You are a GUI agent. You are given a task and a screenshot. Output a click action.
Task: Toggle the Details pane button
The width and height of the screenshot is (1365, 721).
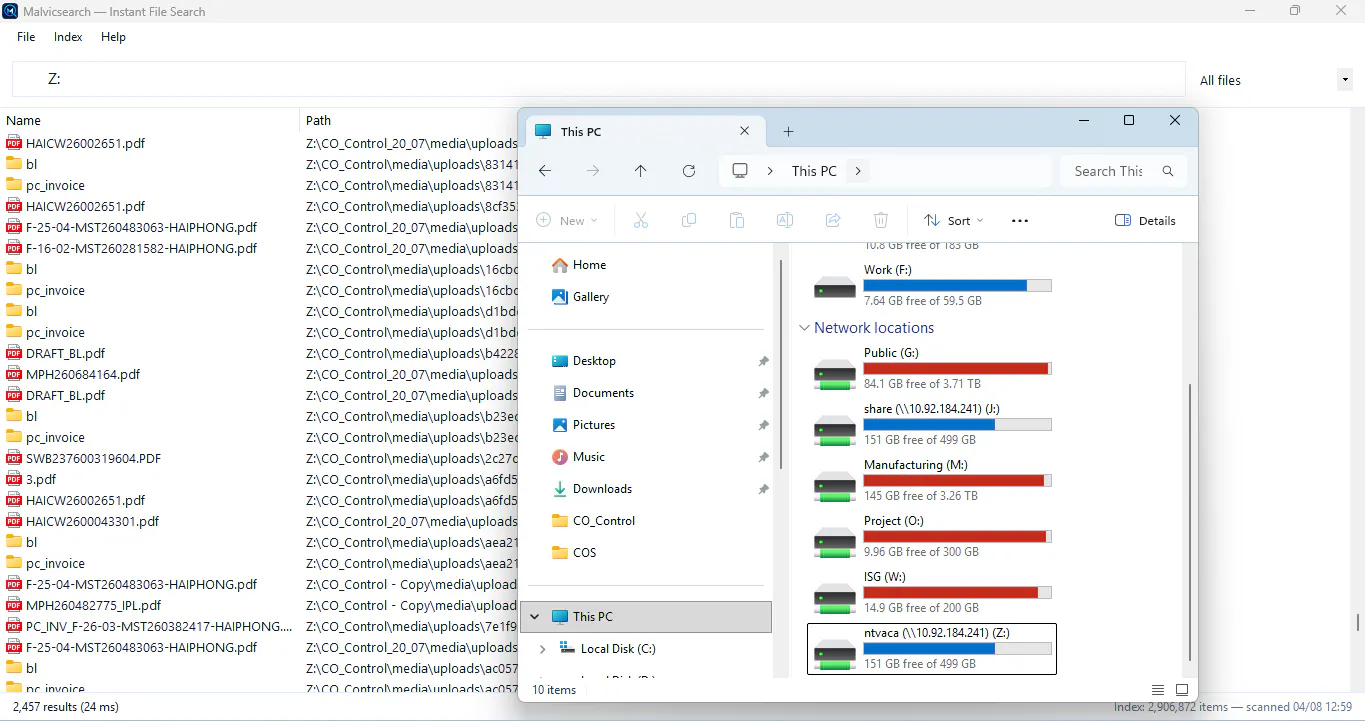(x=1146, y=221)
